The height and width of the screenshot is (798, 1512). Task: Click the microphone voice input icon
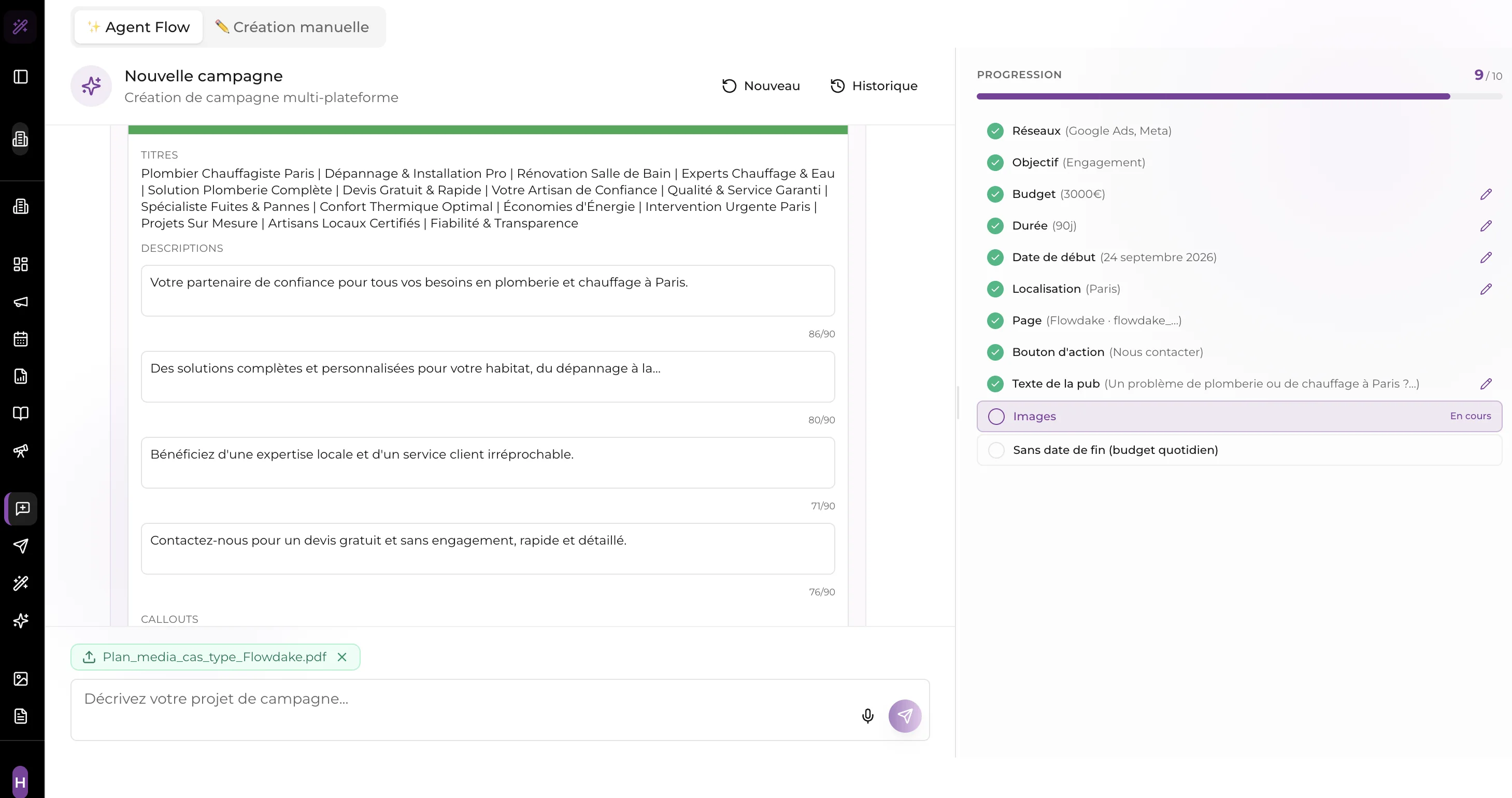click(867, 715)
